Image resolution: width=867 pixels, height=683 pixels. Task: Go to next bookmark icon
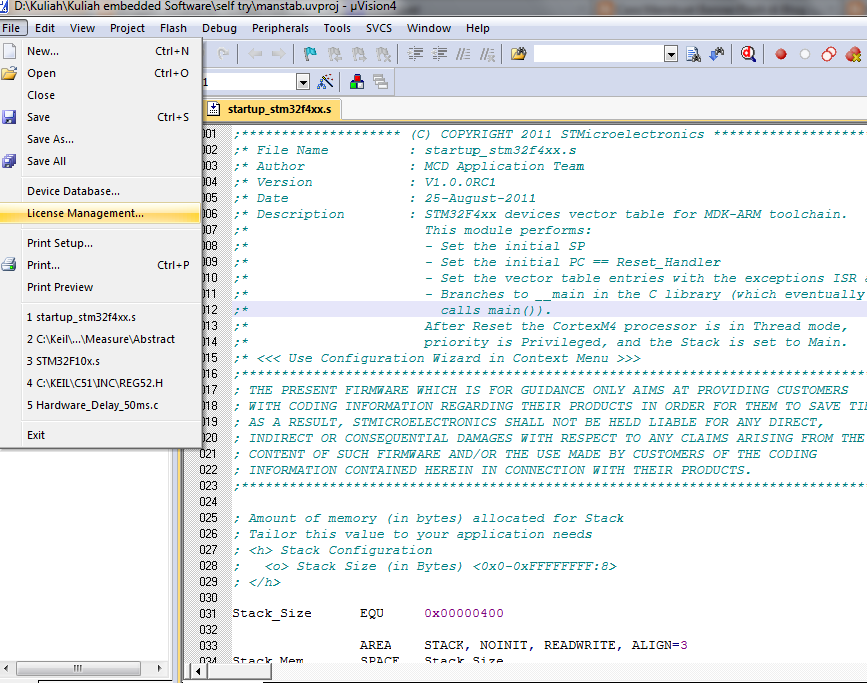coord(358,54)
